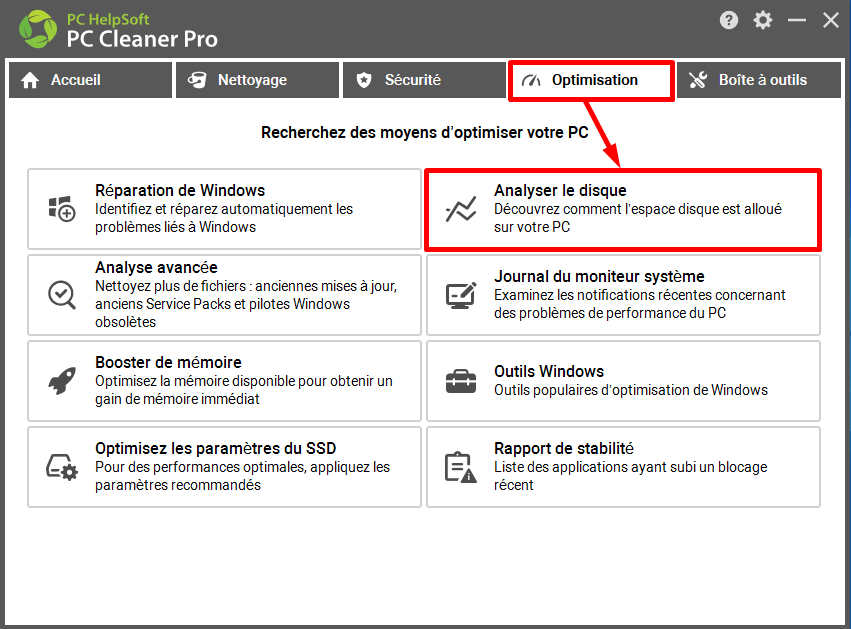This screenshot has height=629, width=851.
Task: Click the house icon on Accueil tab
Action: coord(30,80)
